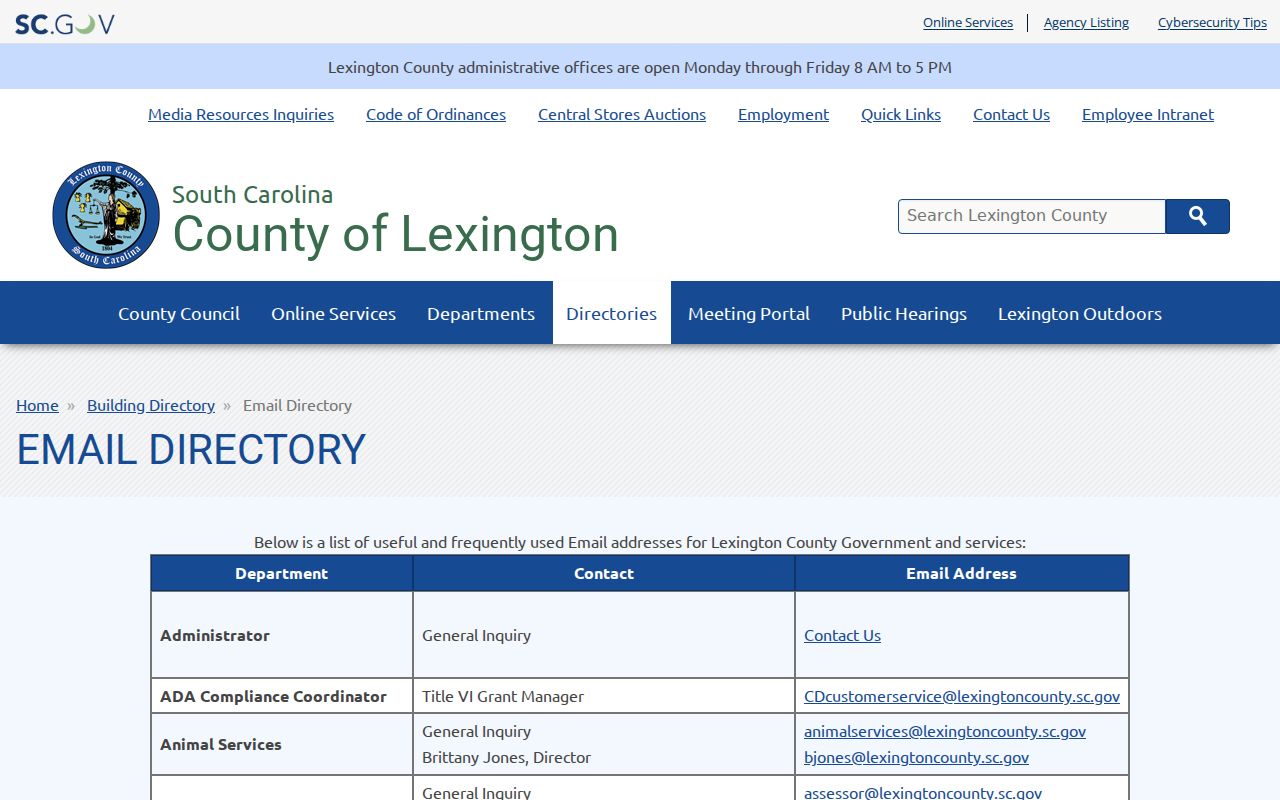Click the SC.GOV logo
The width and height of the screenshot is (1280, 800).
[x=65, y=23]
